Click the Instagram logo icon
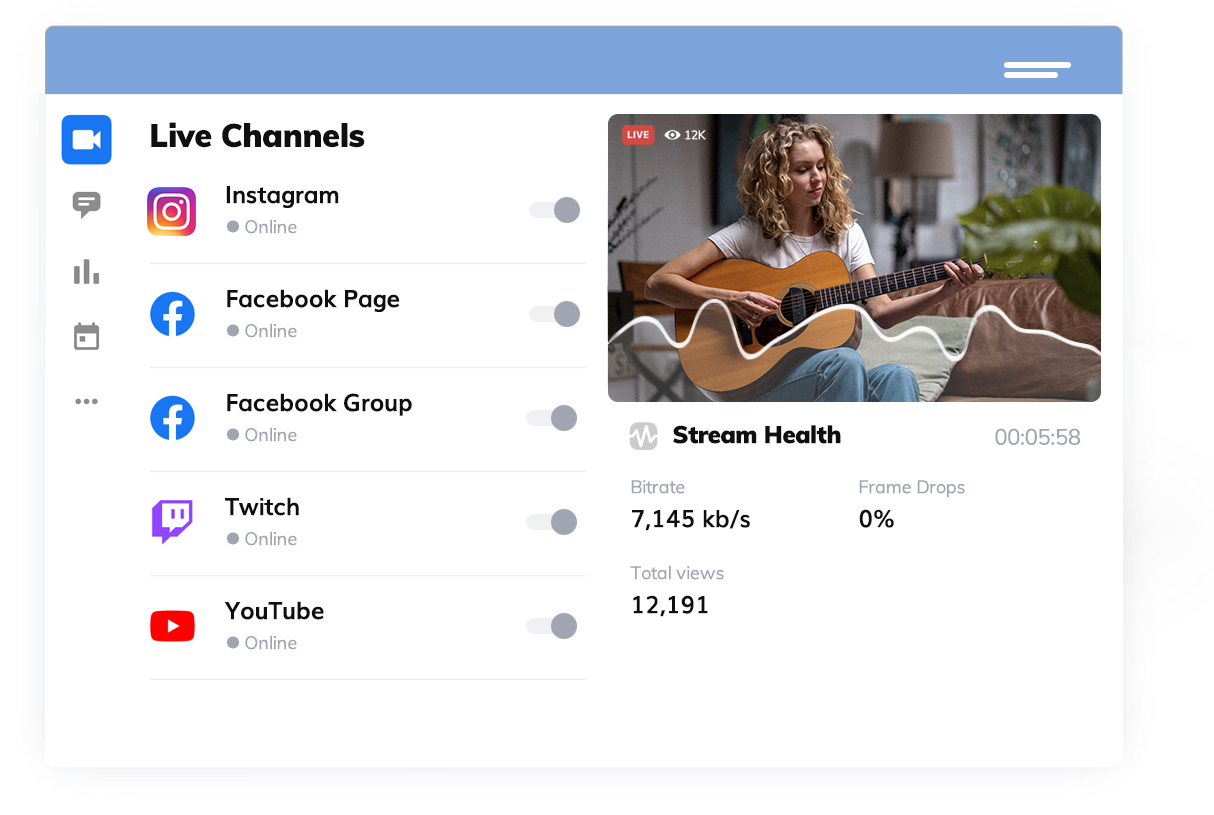This screenshot has height=815, width=1214. 172,211
